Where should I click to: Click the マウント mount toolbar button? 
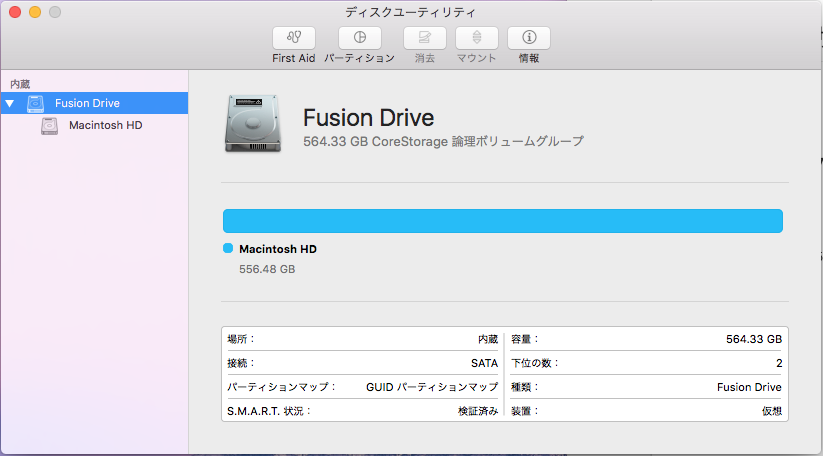477,38
